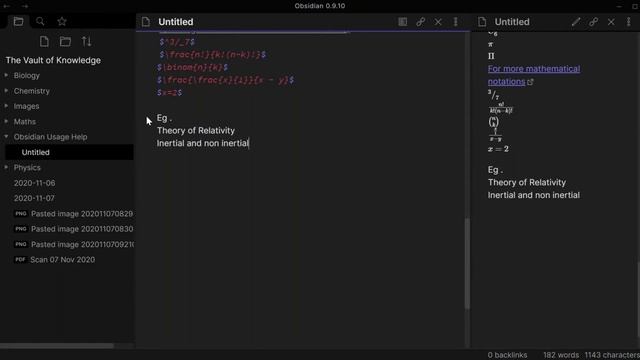This screenshot has width=640, height=360.
Task: Open Pasted image 202011070921
Action: point(73,244)
